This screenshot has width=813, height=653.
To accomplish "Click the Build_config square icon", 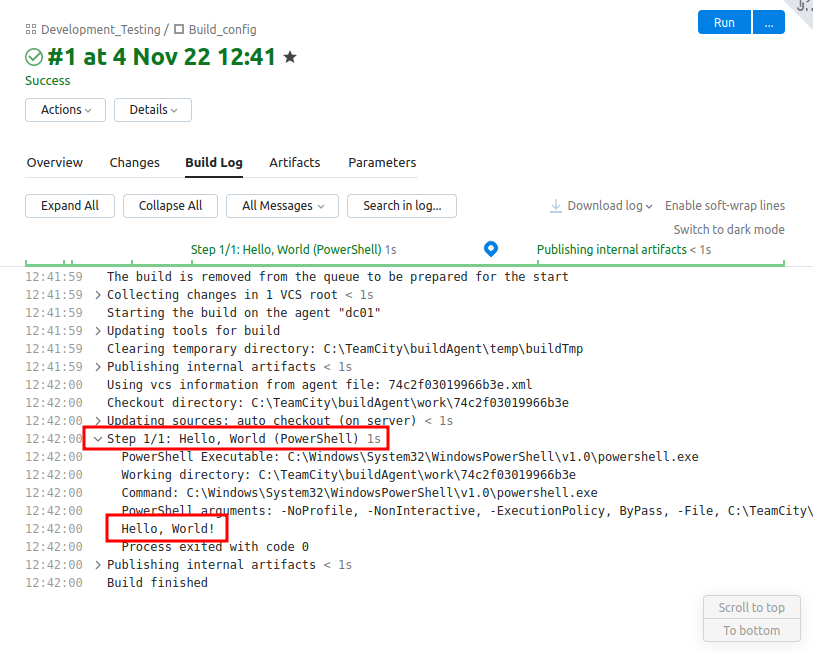I will point(179,30).
